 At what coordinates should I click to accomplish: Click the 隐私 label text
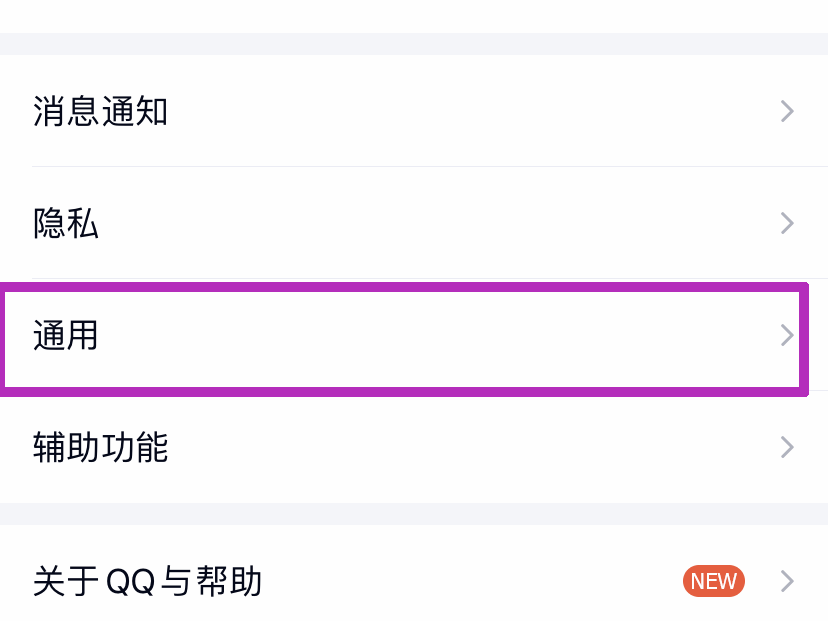(x=66, y=223)
